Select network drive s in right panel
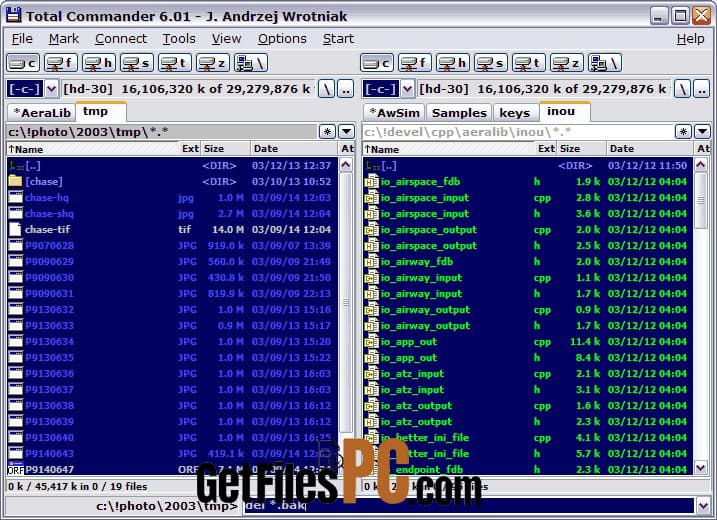The width and height of the screenshot is (717, 520). [x=491, y=63]
